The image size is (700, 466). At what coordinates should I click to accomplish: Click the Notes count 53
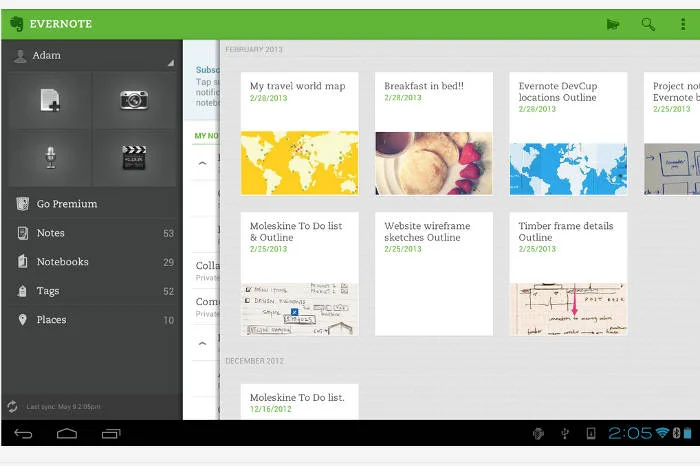click(x=168, y=233)
